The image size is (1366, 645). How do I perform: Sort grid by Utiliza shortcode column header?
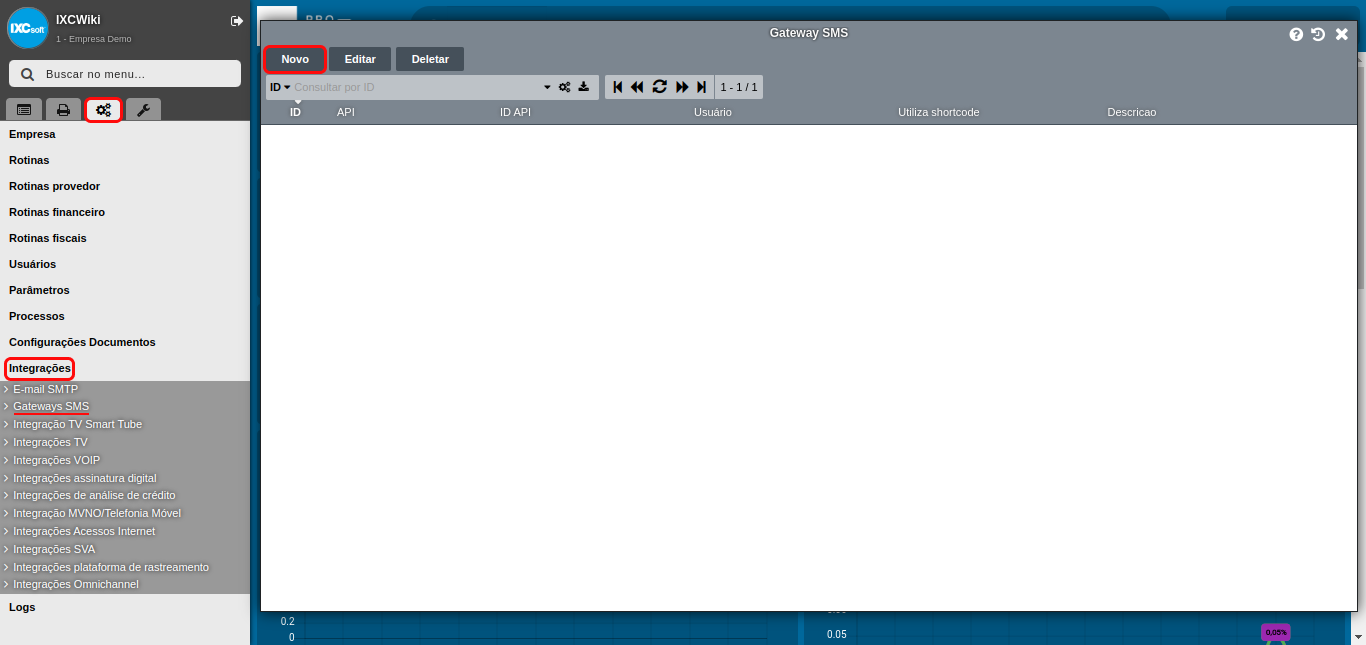coord(938,112)
